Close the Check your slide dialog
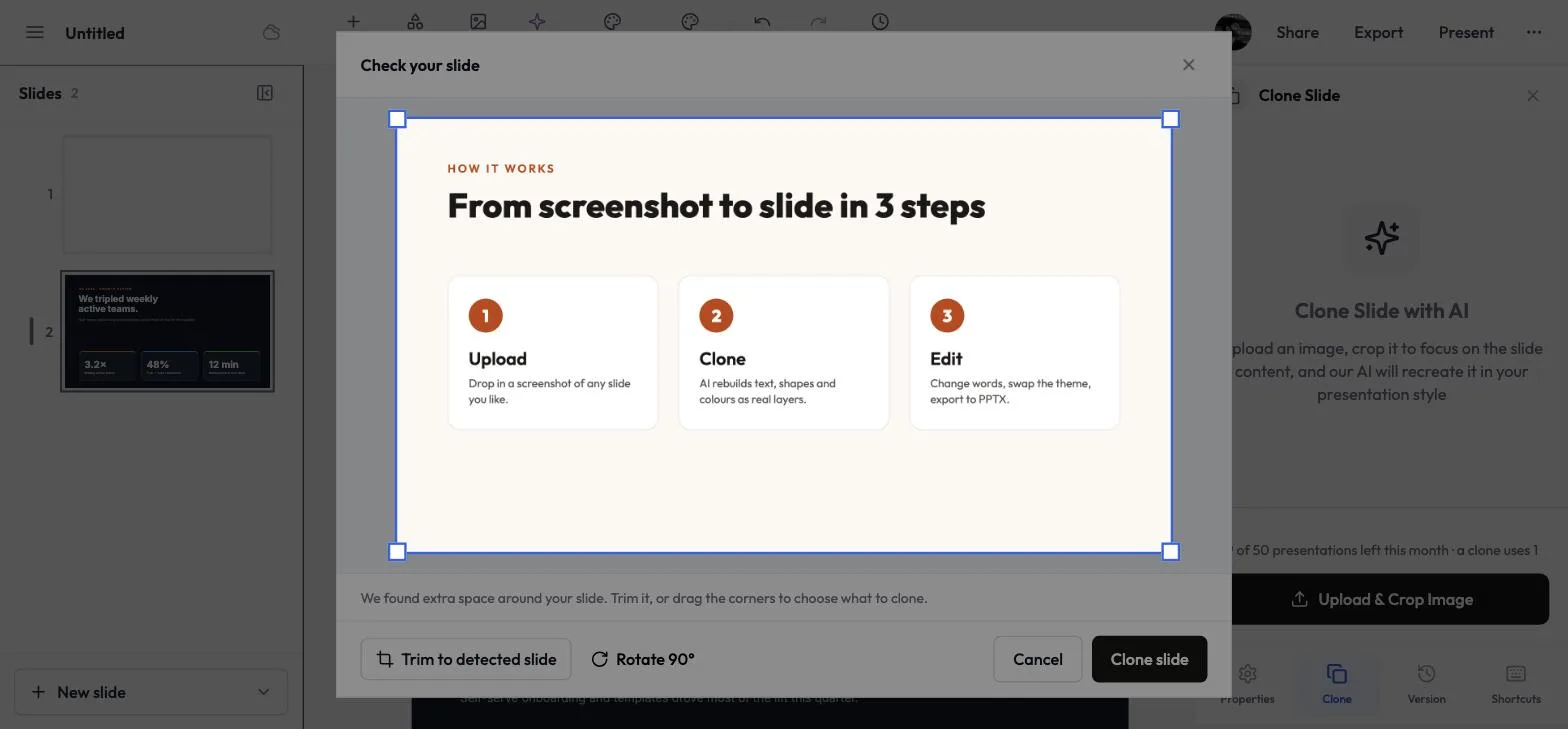The image size is (1568, 729). [x=1188, y=65]
